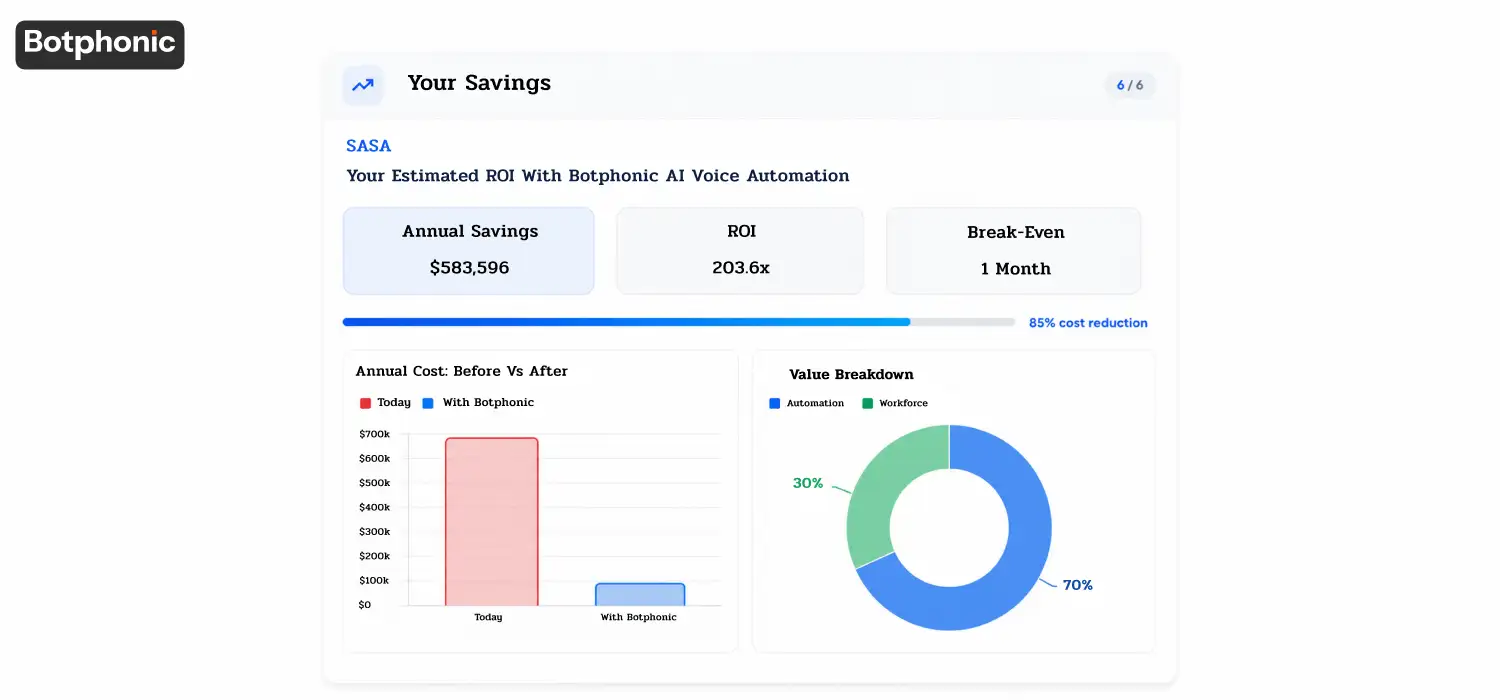Click the 85% cost reduction label
Screen dimensions: 1500x700
(1088, 323)
